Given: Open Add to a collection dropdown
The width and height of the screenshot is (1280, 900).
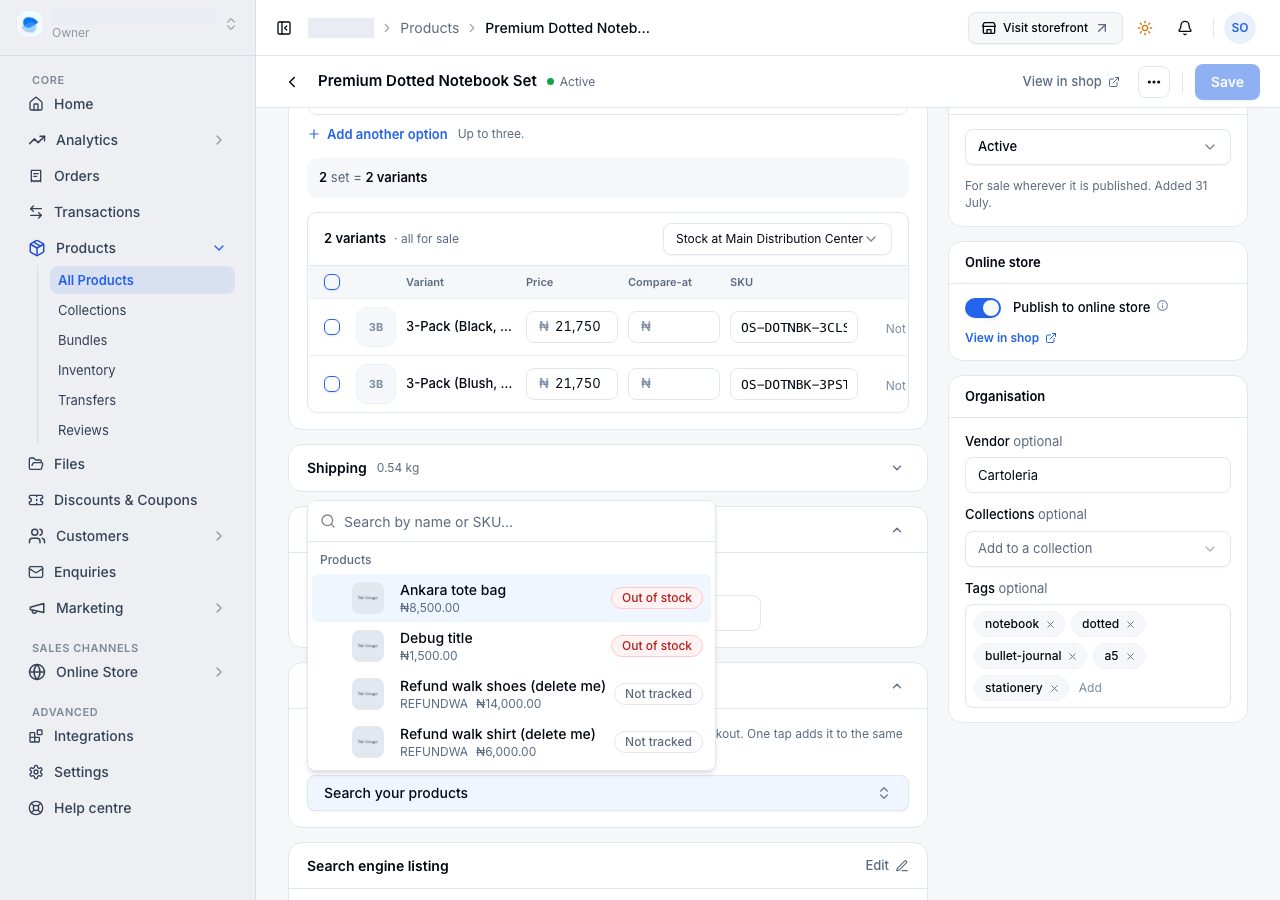Looking at the screenshot, I should (1097, 549).
